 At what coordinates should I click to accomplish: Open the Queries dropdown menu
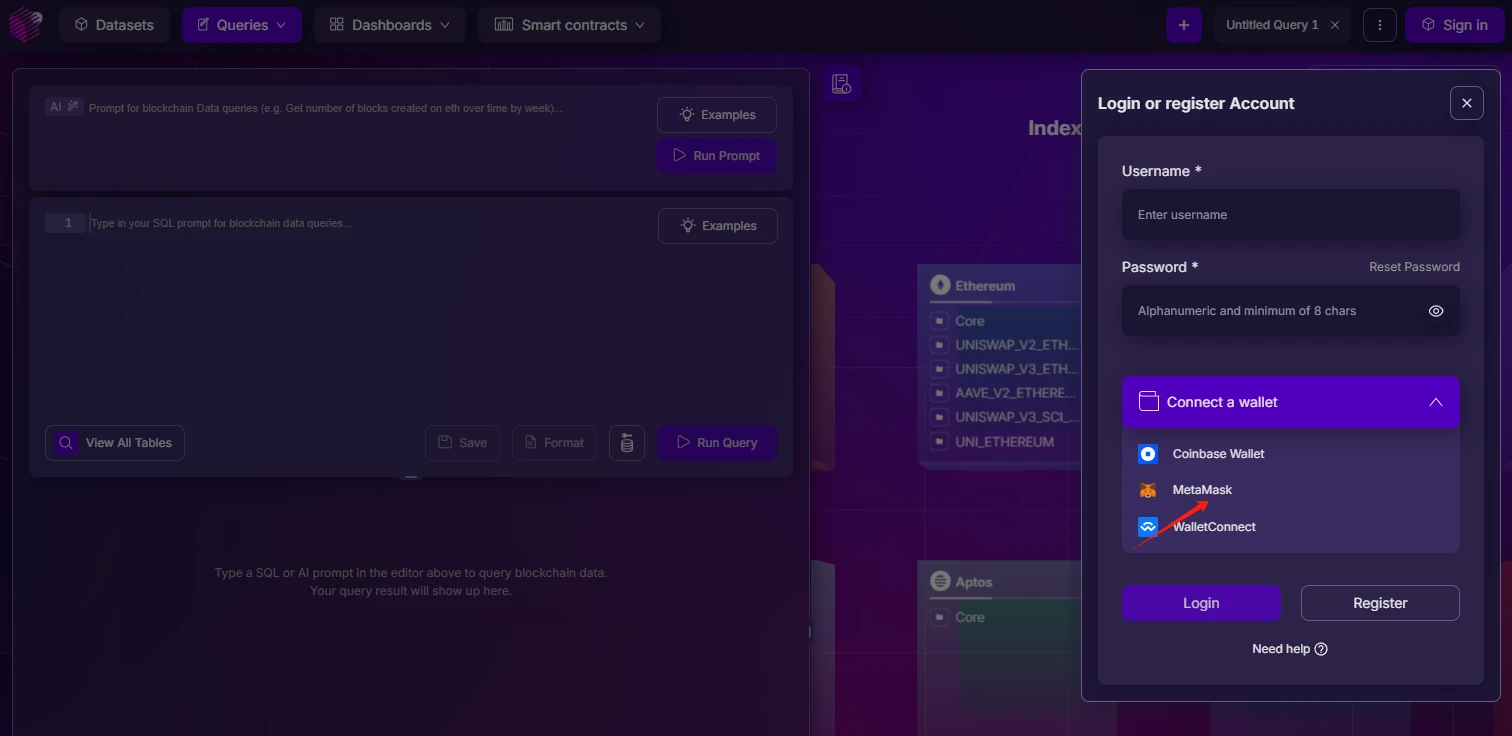(x=241, y=25)
